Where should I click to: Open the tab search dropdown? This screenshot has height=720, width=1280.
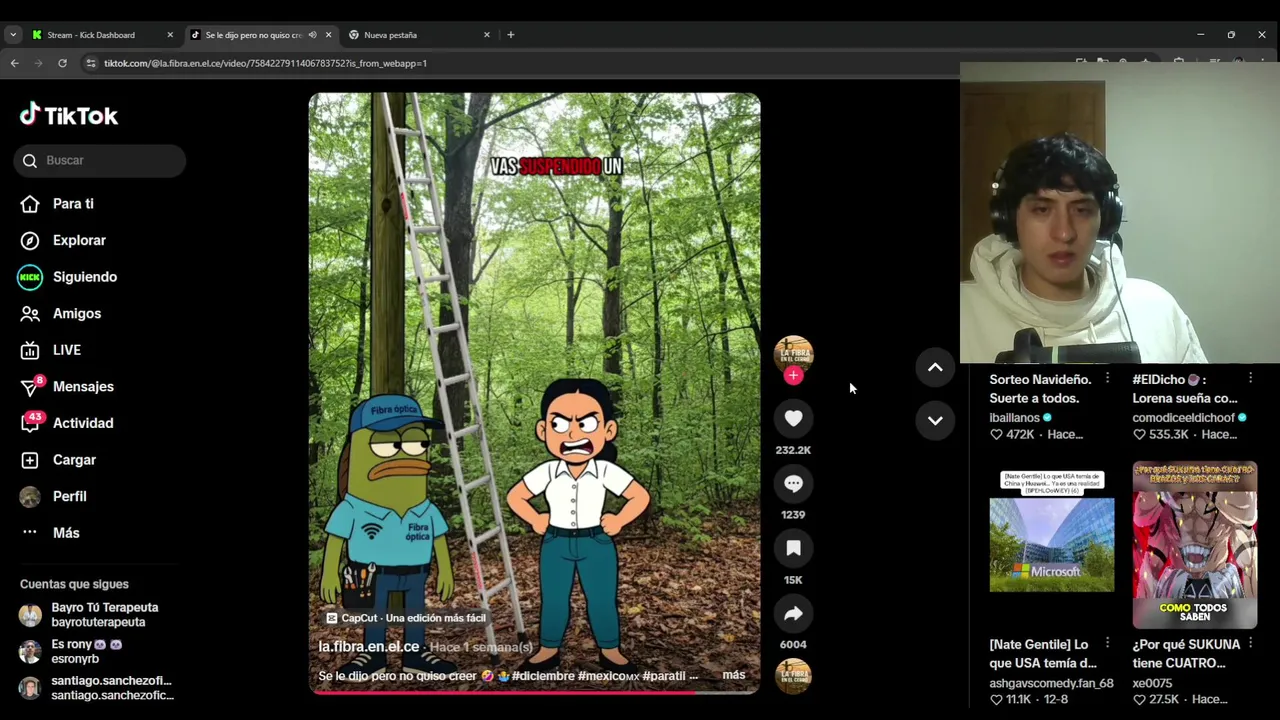click(12, 35)
